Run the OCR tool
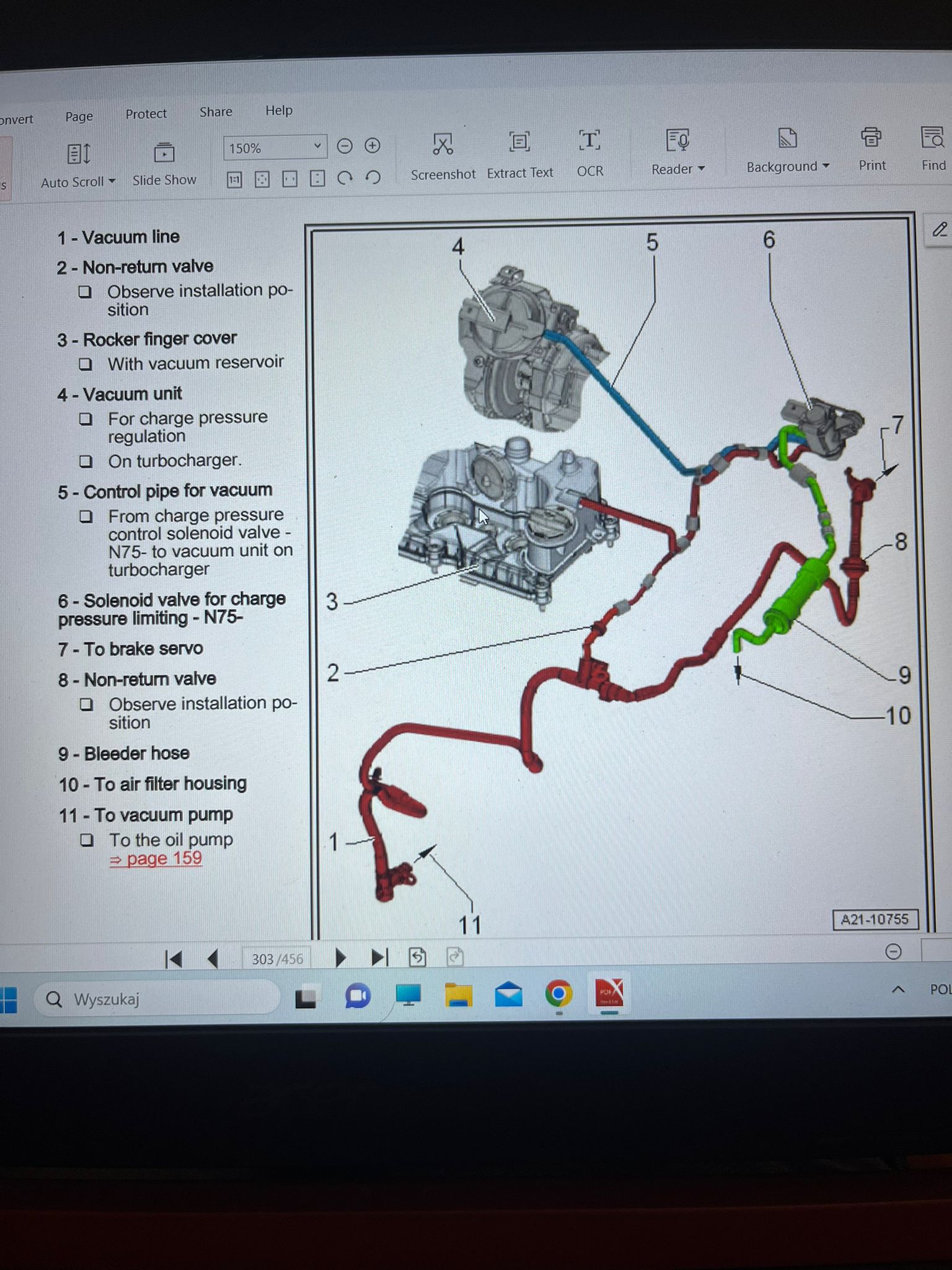The height and width of the screenshot is (1270, 952). coord(589,141)
